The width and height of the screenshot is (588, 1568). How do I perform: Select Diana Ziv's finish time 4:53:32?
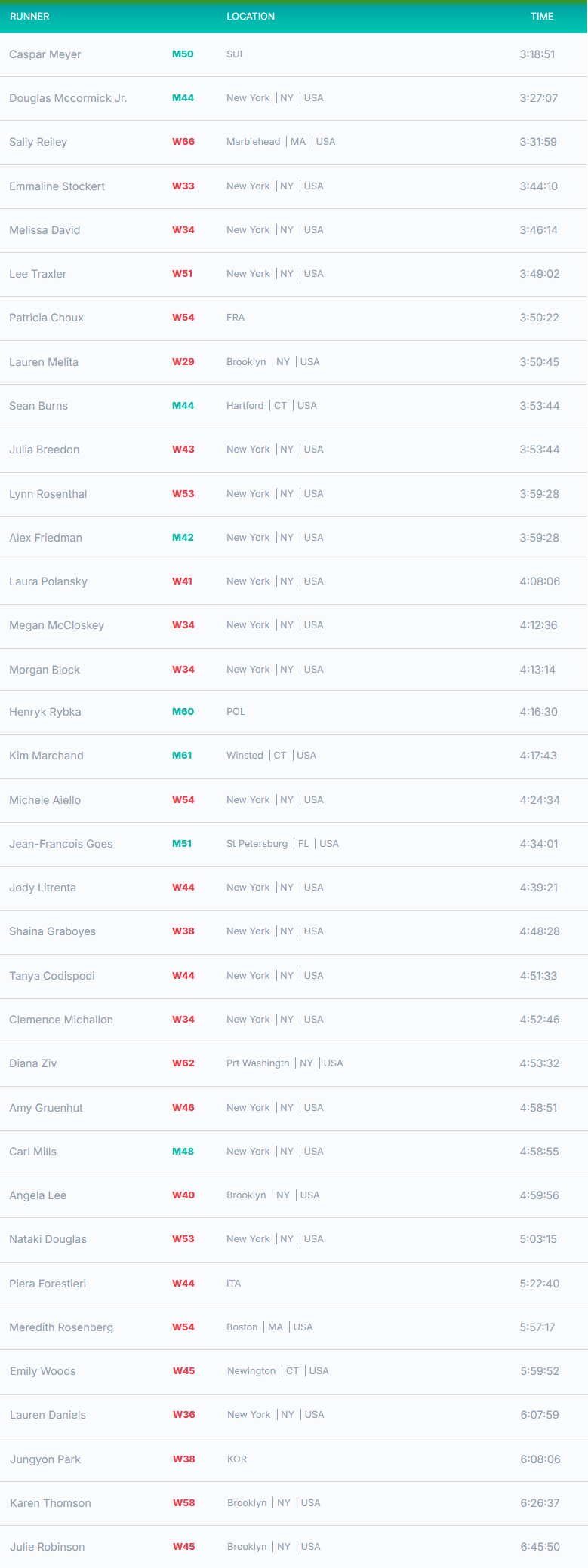point(540,1063)
